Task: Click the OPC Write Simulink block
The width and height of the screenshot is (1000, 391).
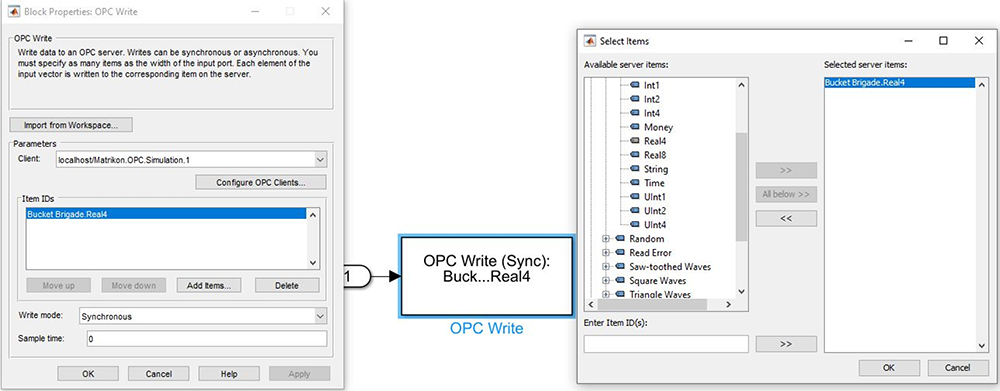Action: [486, 276]
